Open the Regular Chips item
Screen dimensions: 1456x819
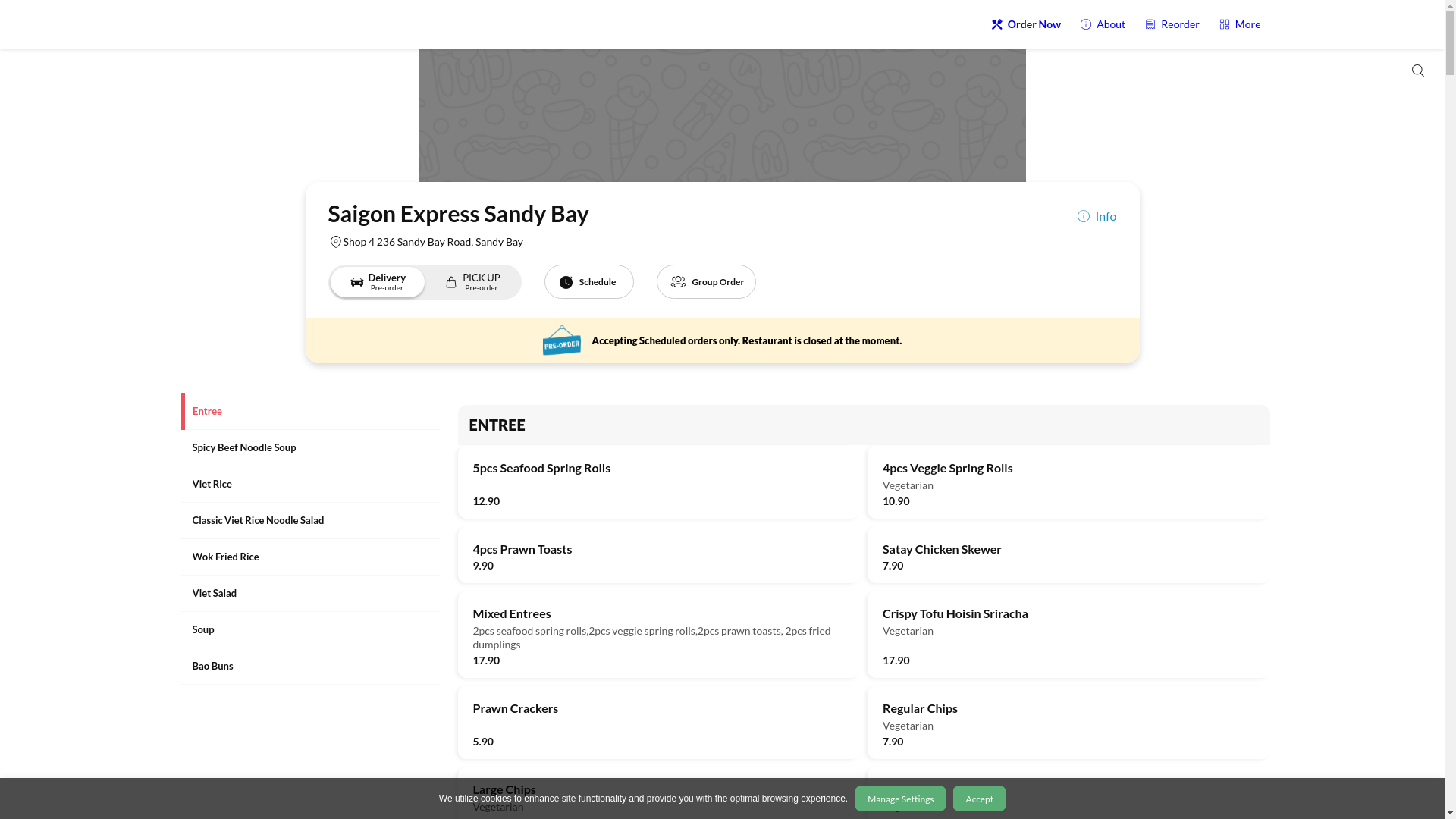point(1068,723)
